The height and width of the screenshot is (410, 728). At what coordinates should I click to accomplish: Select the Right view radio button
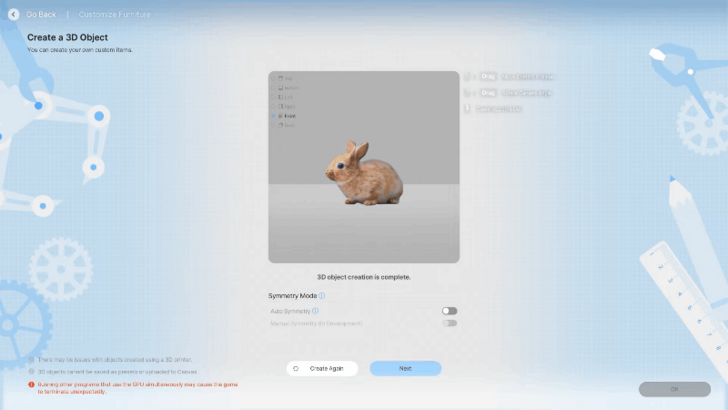click(x=273, y=106)
